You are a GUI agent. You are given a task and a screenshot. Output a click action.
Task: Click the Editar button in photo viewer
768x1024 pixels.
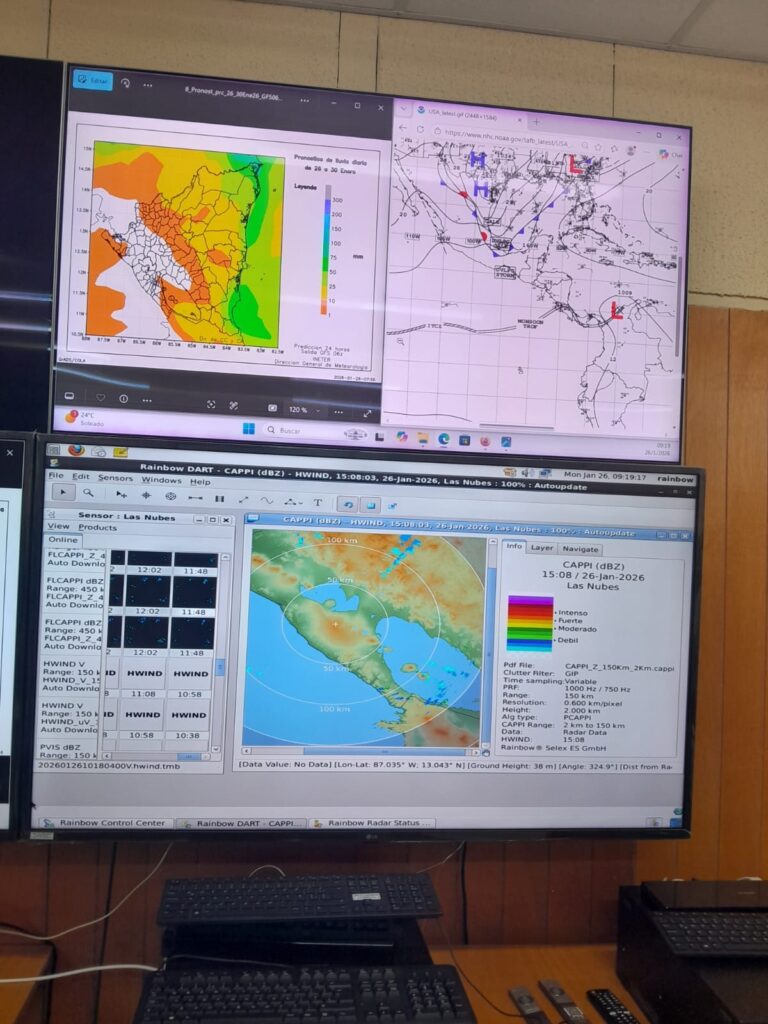coord(93,80)
